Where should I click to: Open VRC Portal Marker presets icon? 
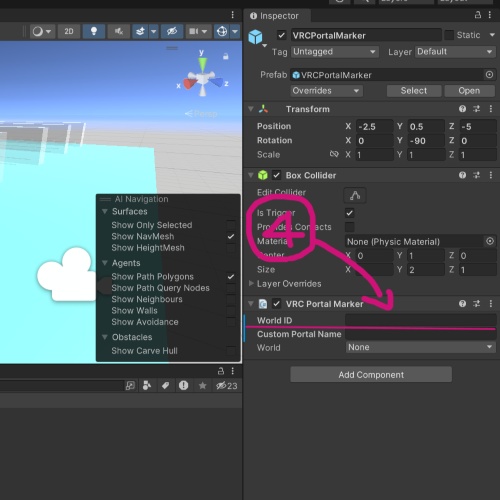point(477,303)
